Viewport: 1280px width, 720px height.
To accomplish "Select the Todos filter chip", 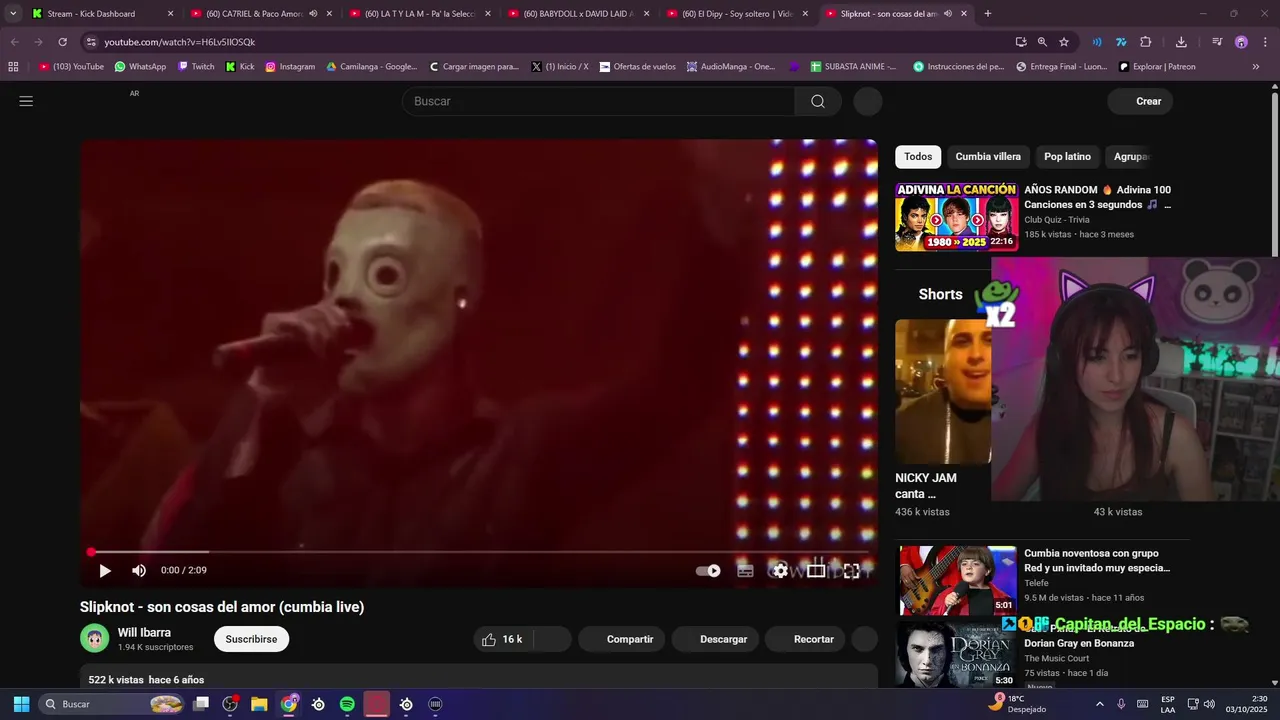I will pos(918,156).
